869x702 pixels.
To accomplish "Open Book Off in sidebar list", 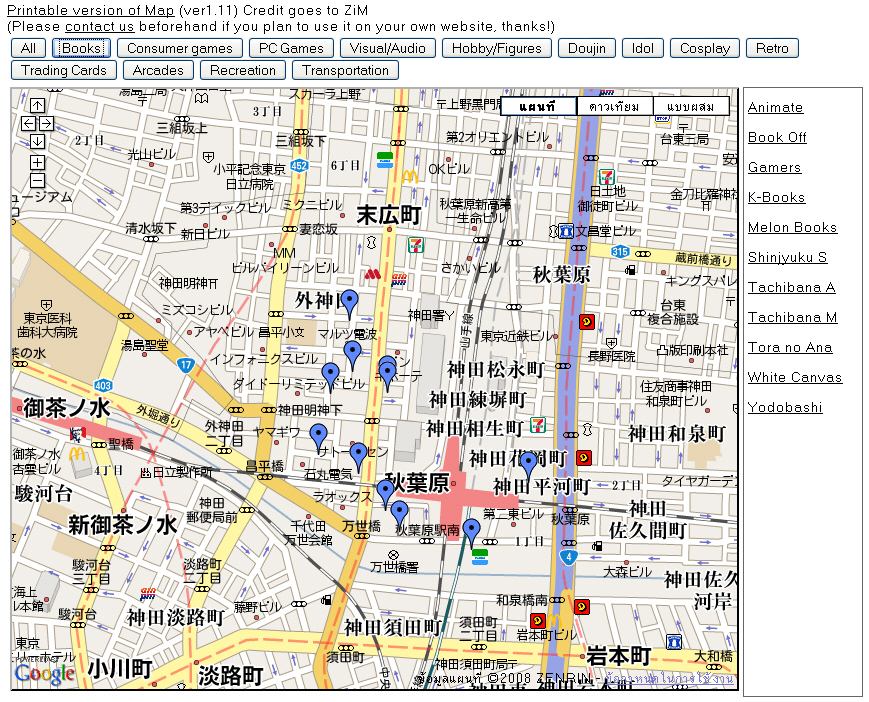I will (777, 137).
